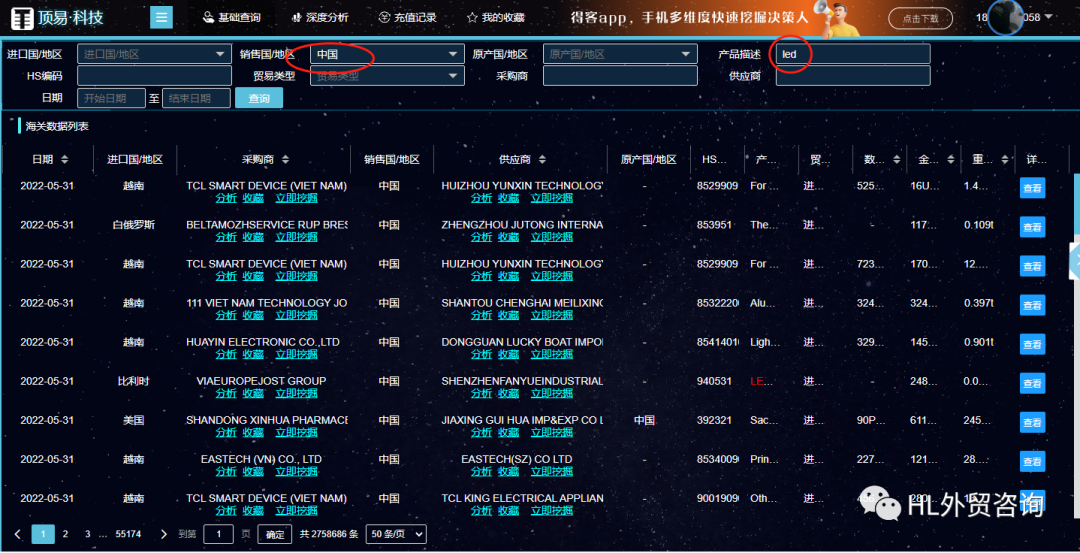
Task: Click the 确定 page jump button
Action: point(275,534)
